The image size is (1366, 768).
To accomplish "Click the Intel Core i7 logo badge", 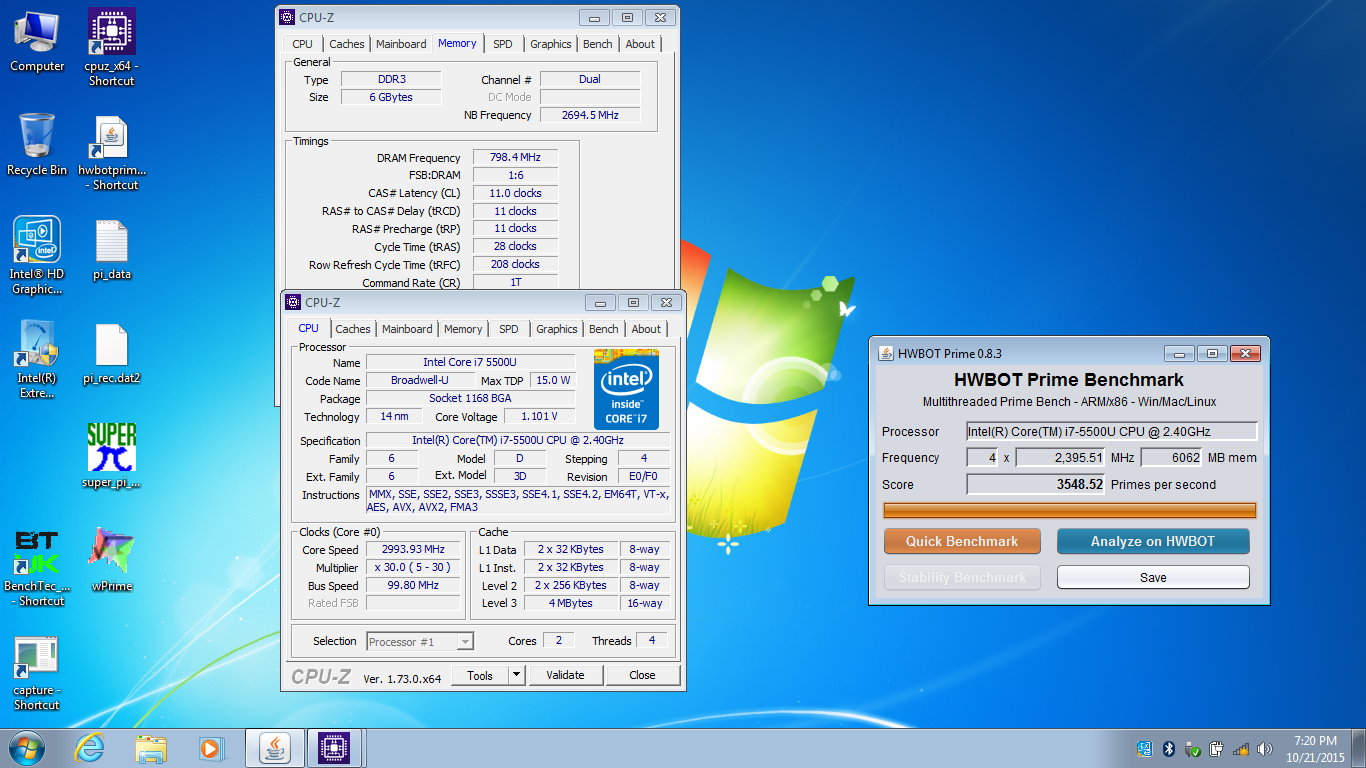I will pyautogui.click(x=626, y=389).
